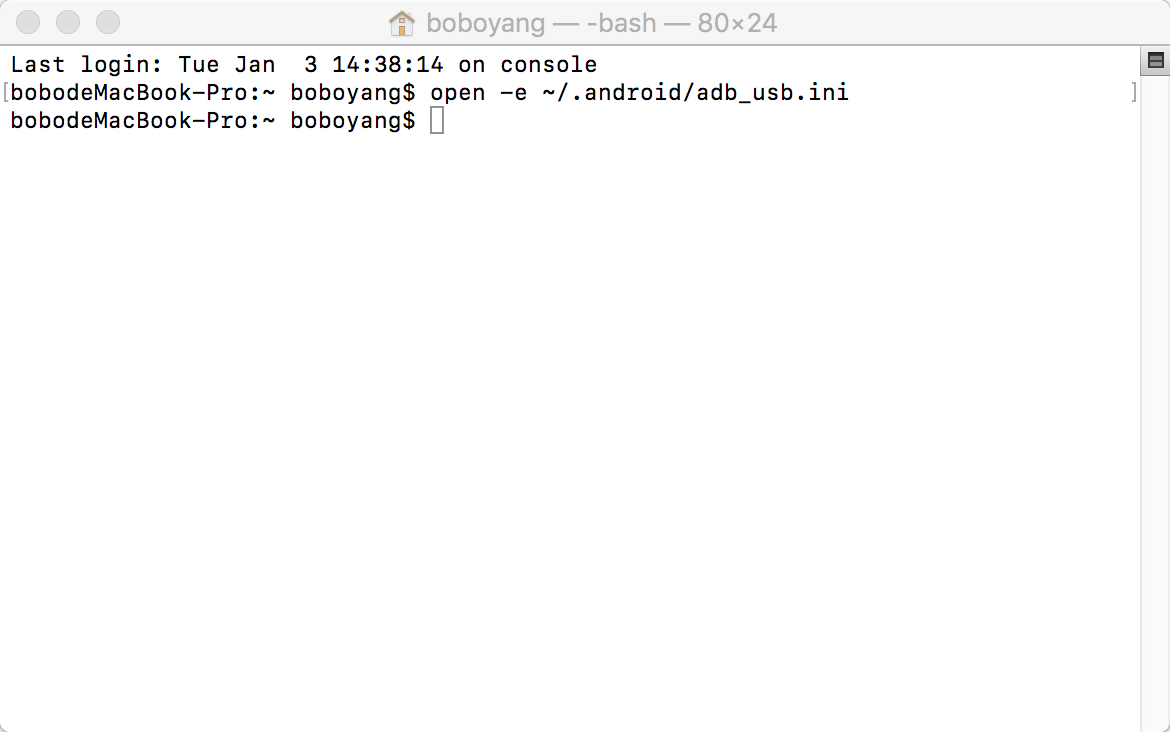This screenshot has height=732, width=1170.
Task: Zoom the Terminal window with the third title bar button
Action: click(x=108, y=22)
